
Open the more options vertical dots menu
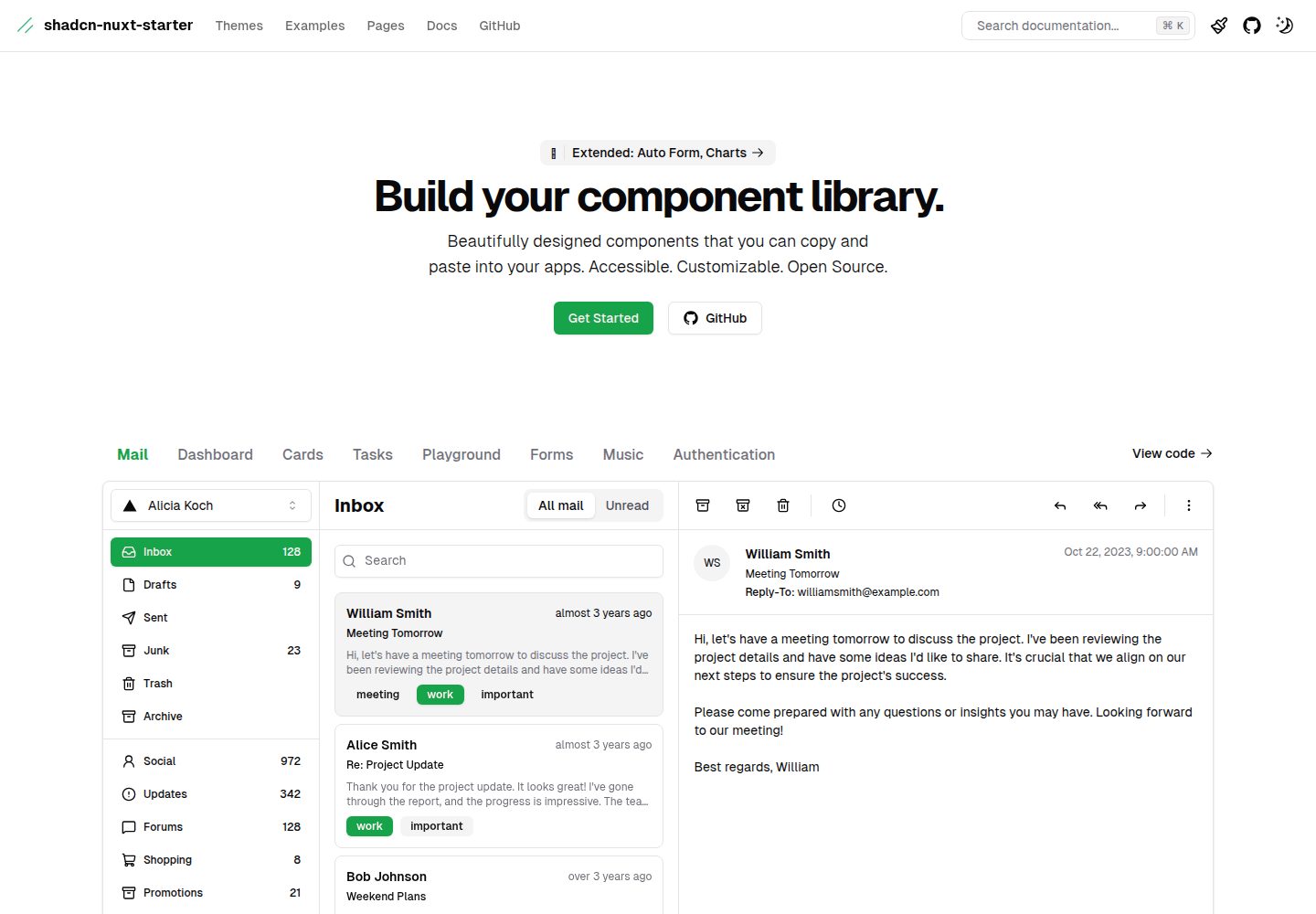[1189, 505]
